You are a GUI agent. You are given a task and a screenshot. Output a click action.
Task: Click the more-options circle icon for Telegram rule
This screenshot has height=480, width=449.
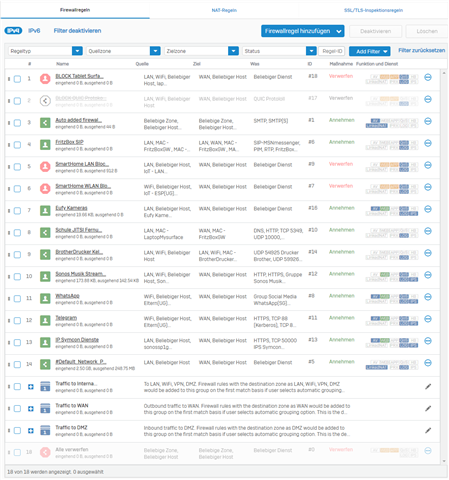428,319
